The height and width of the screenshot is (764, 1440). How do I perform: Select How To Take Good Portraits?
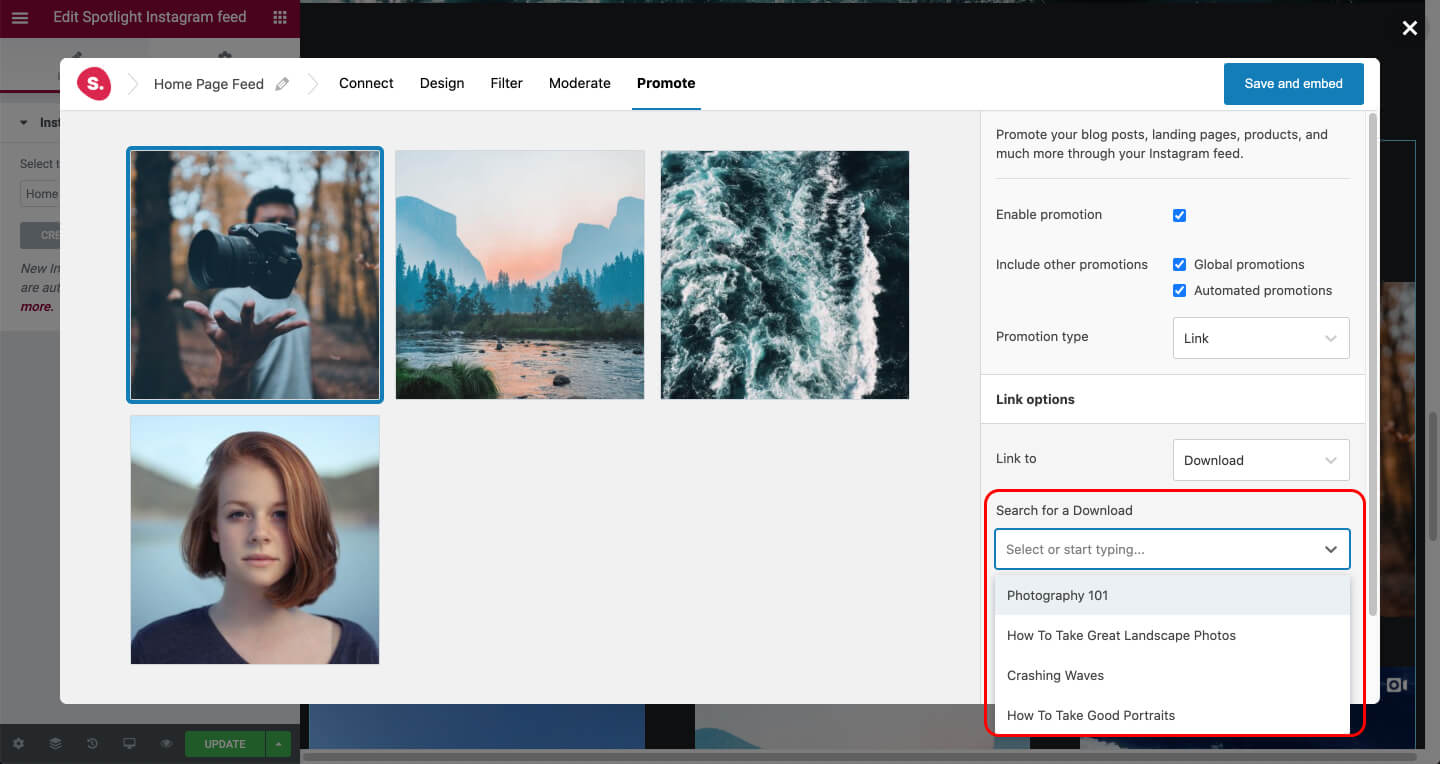click(x=1172, y=715)
